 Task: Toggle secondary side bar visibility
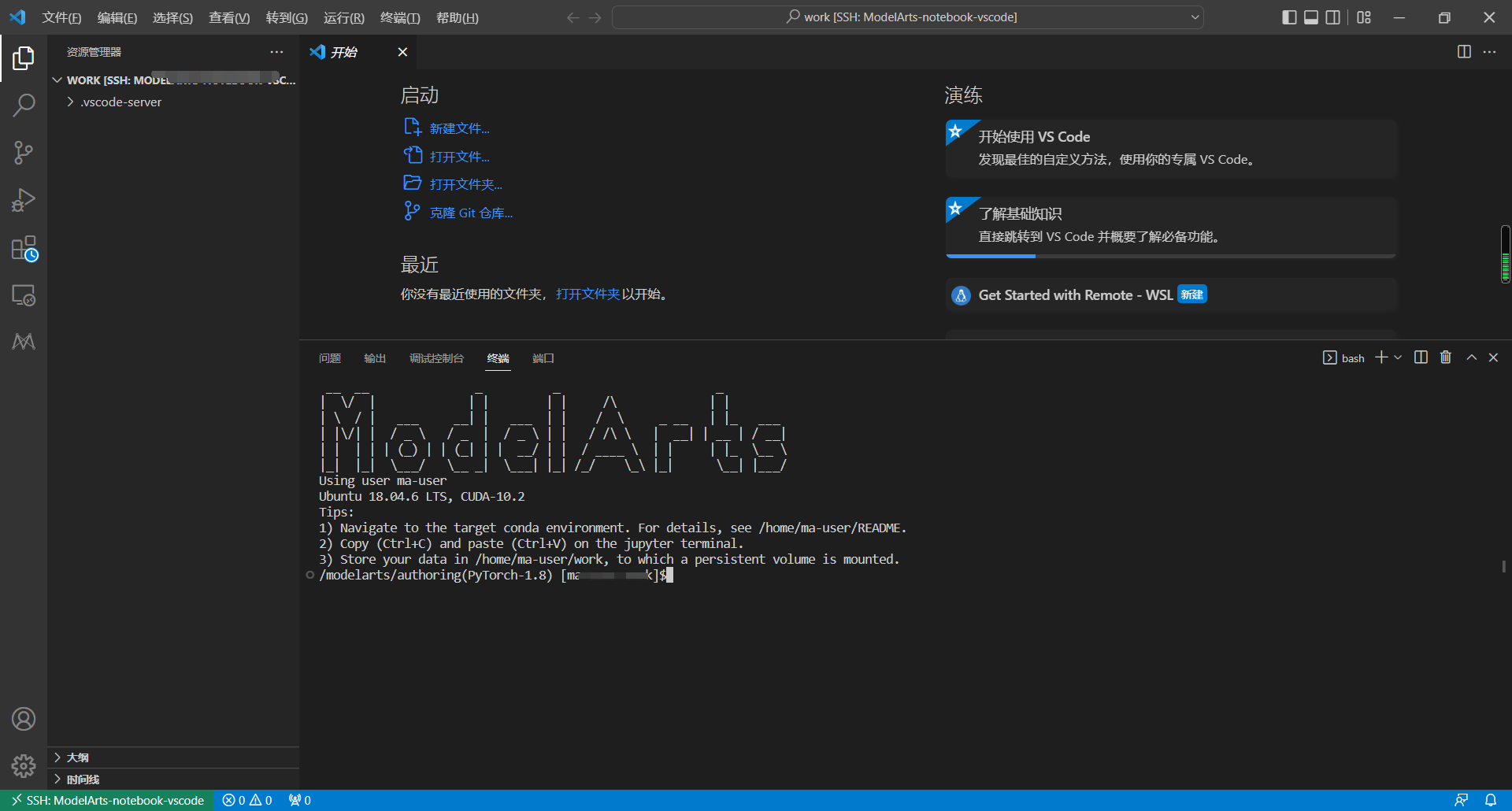[x=1332, y=17]
